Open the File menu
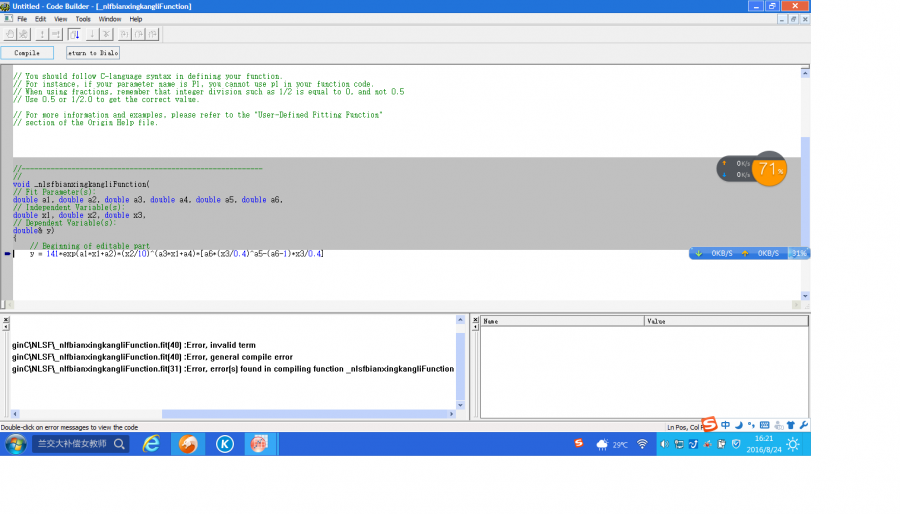This screenshot has height=514, width=900. tap(22, 19)
